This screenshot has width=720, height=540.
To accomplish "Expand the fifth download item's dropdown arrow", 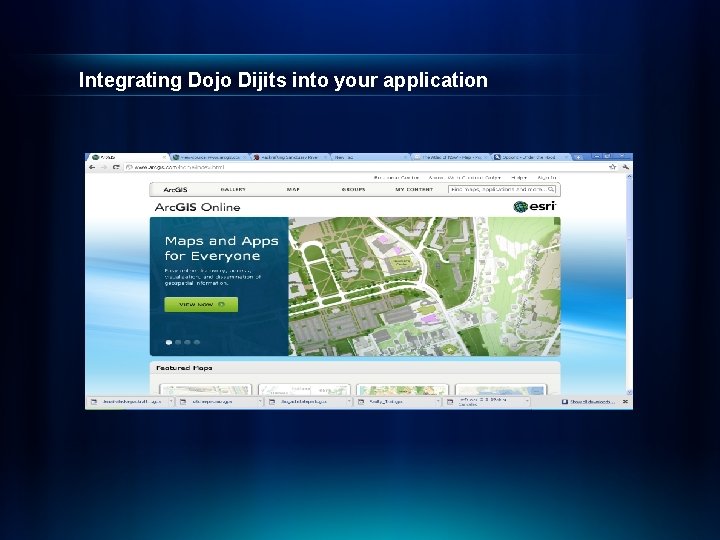I will coord(527,402).
